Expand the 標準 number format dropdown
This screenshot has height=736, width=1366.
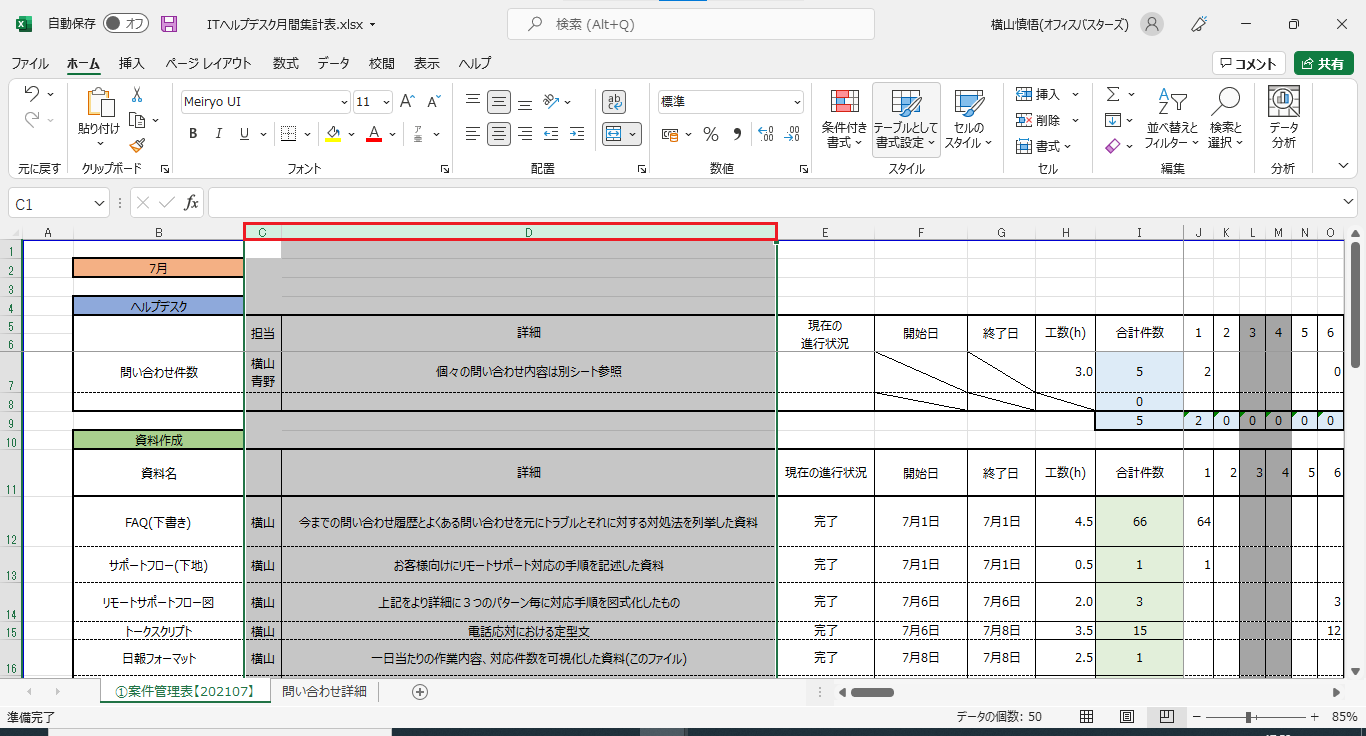click(x=797, y=102)
